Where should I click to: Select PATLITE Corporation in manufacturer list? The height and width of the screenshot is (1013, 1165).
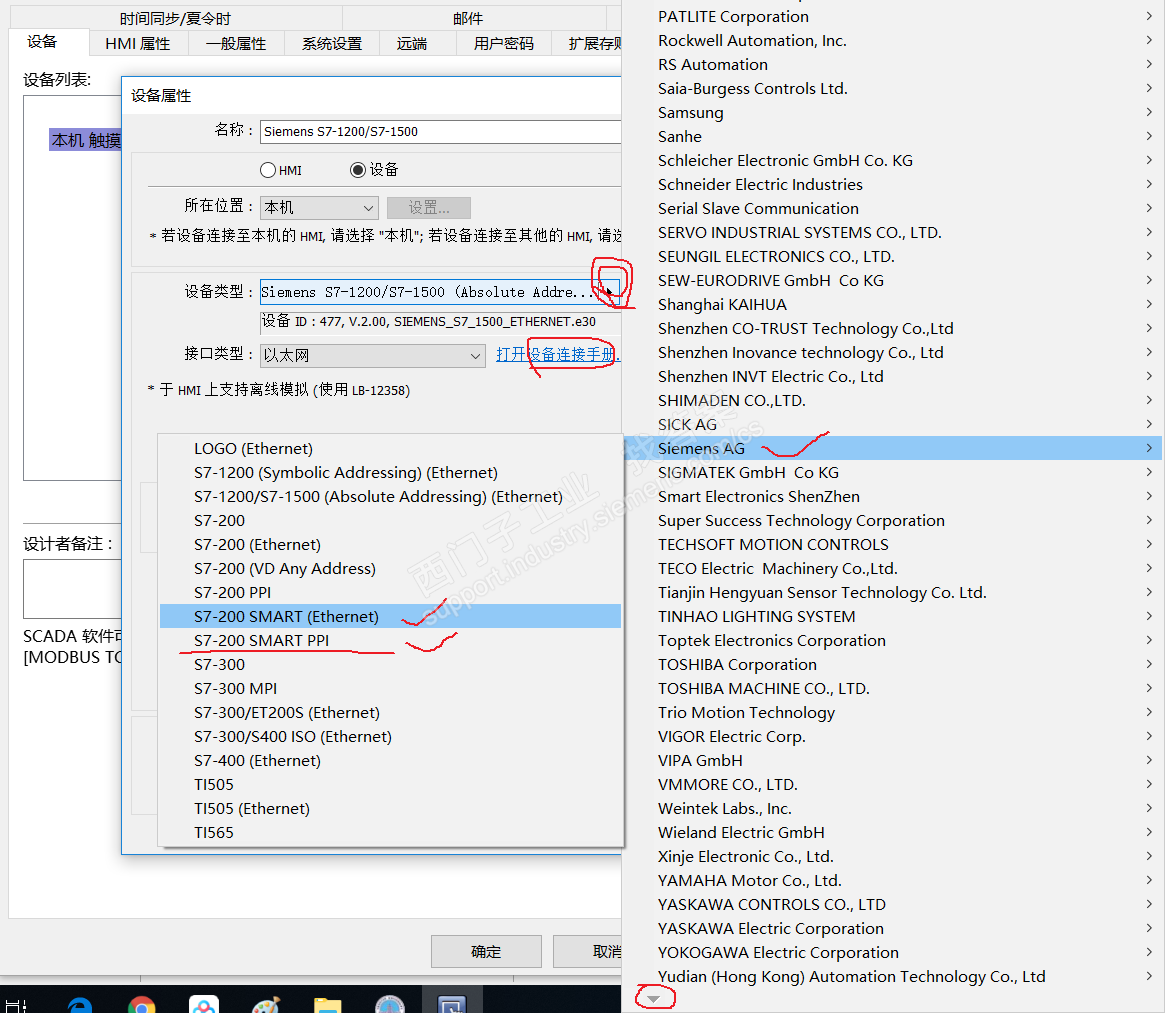pos(894,16)
